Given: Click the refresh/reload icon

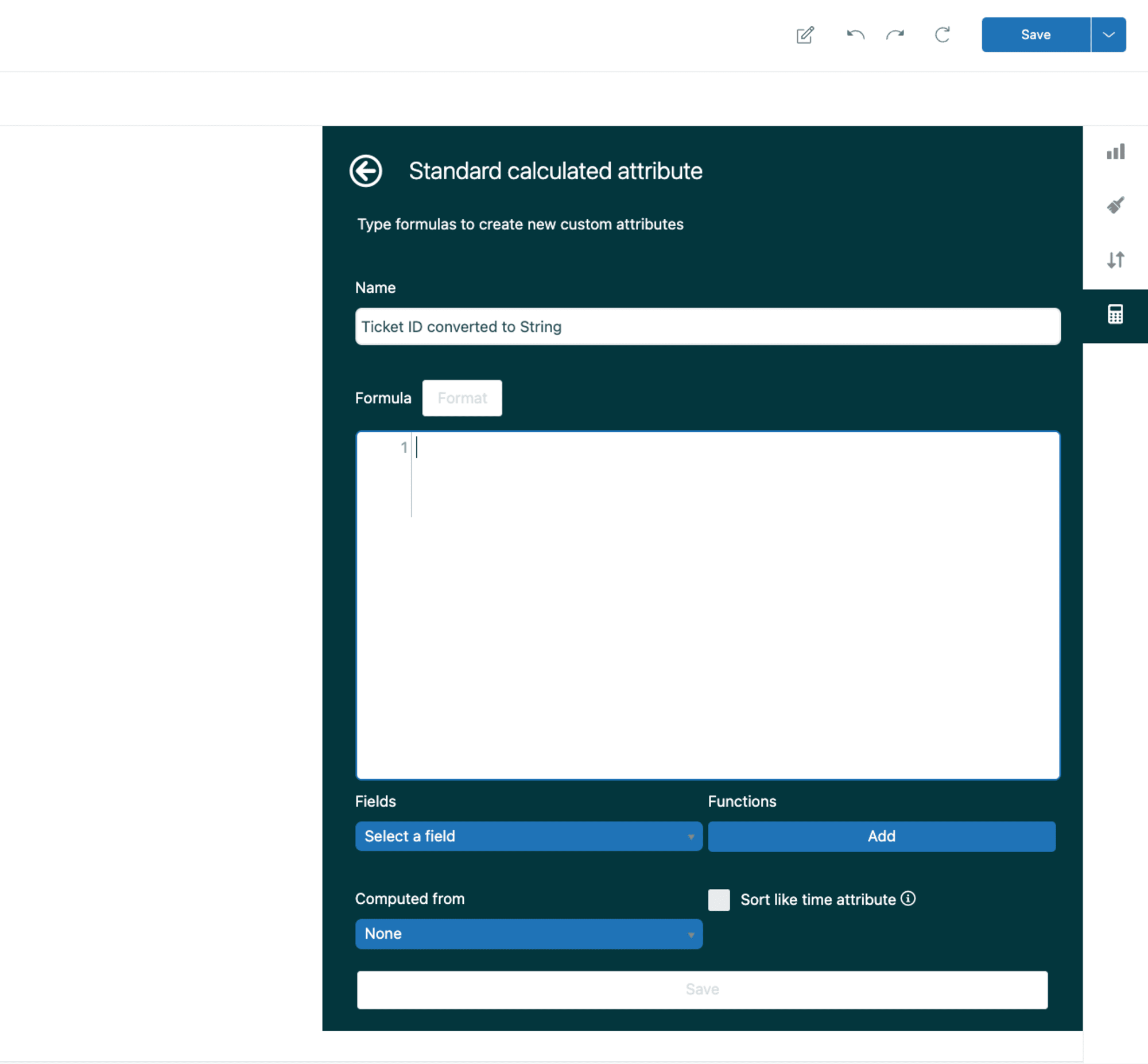Looking at the screenshot, I should [x=940, y=35].
